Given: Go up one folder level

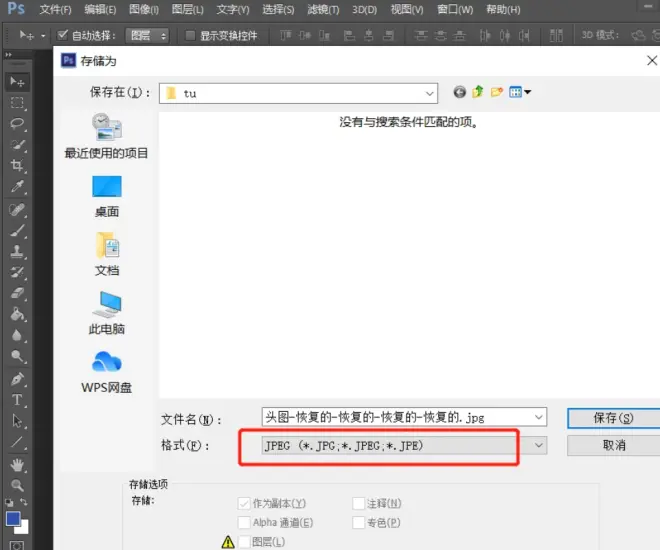Looking at the screenshot, I should point(478,91).
